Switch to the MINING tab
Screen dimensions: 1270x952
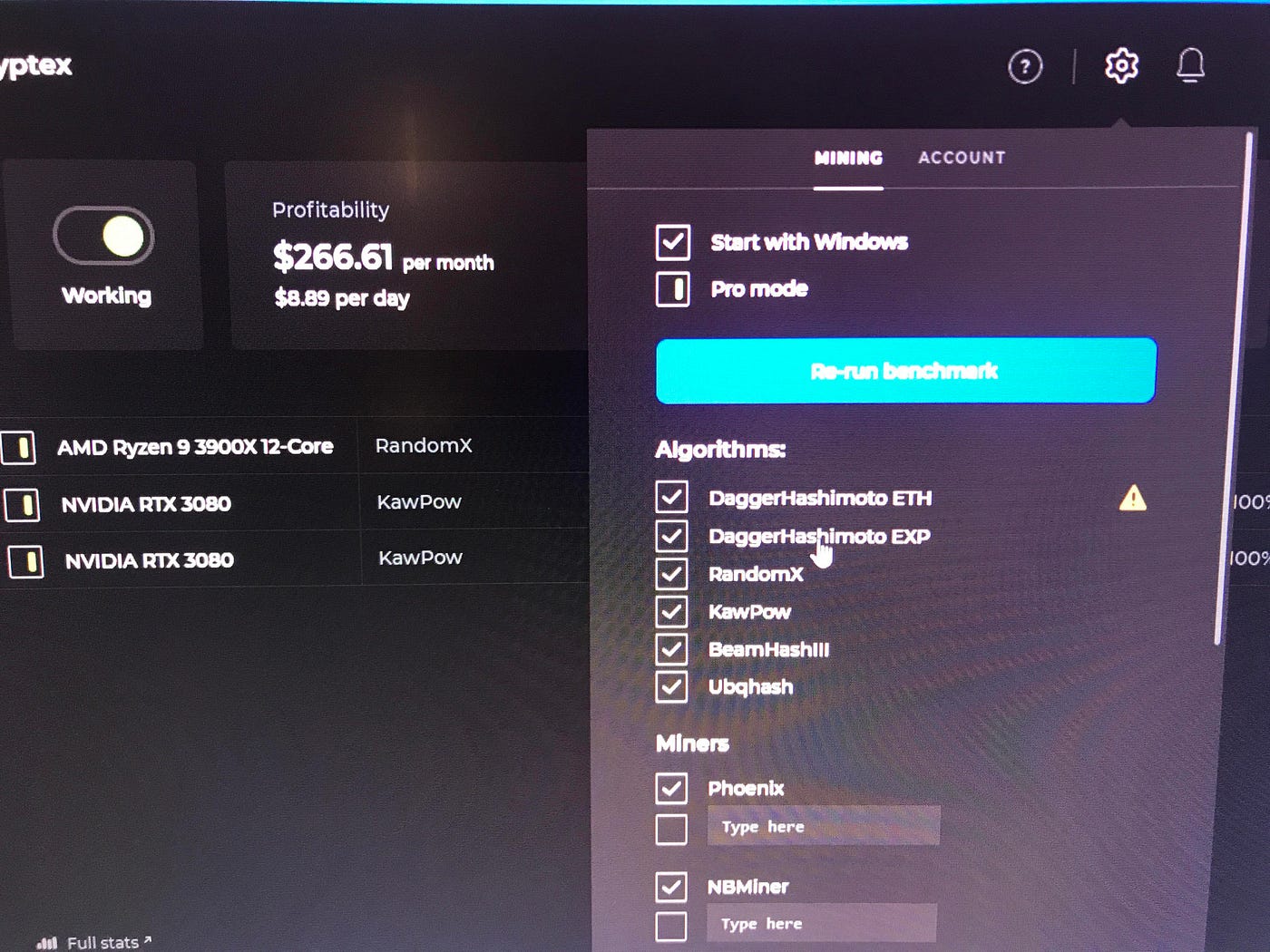[848, 158]
